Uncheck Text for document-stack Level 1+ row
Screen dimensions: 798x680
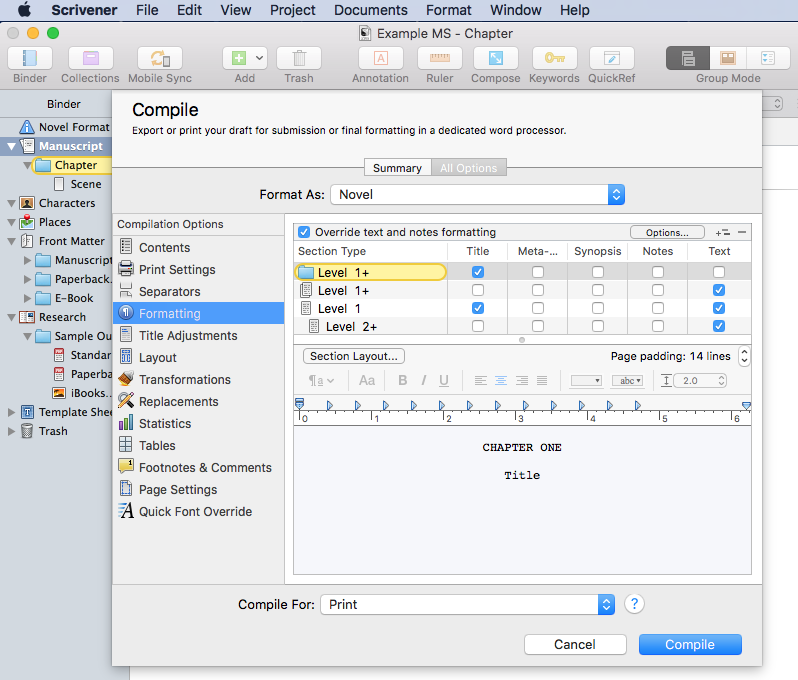click(719, 290)
